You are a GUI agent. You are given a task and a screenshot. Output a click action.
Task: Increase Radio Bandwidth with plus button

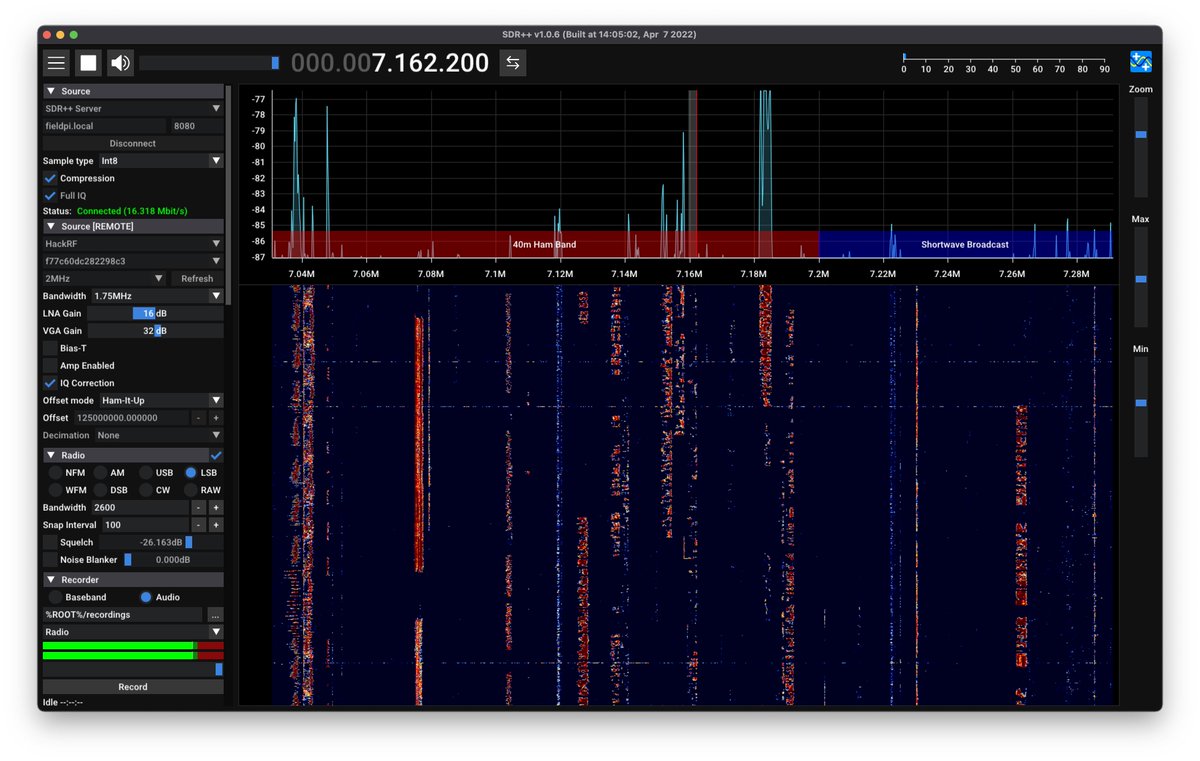[x=216, y=507]
